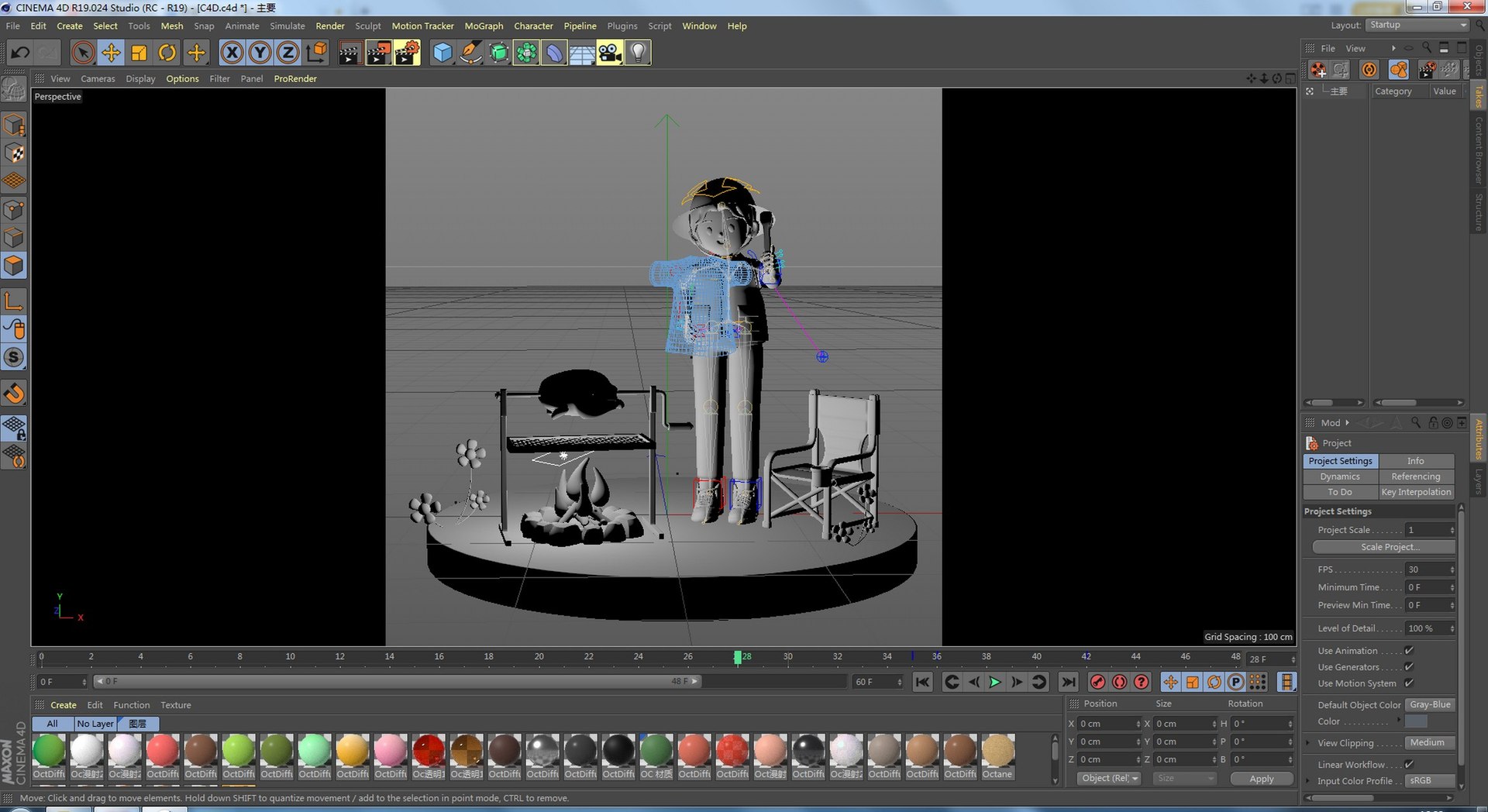The height and width of the screenshot is (812, 1488).
Task: Enable Polygons mode in left sidebar
Action: pyautogui.click(x=14, y=266)
